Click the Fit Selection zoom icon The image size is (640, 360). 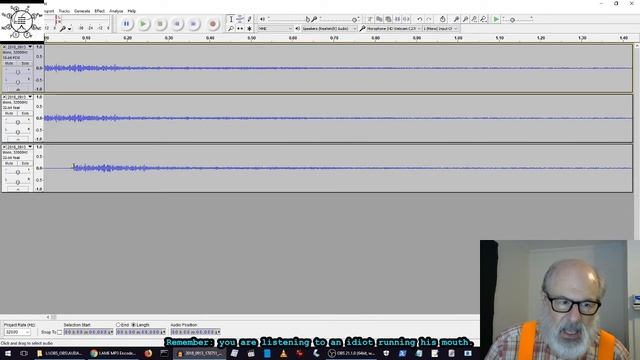(474, 19)
